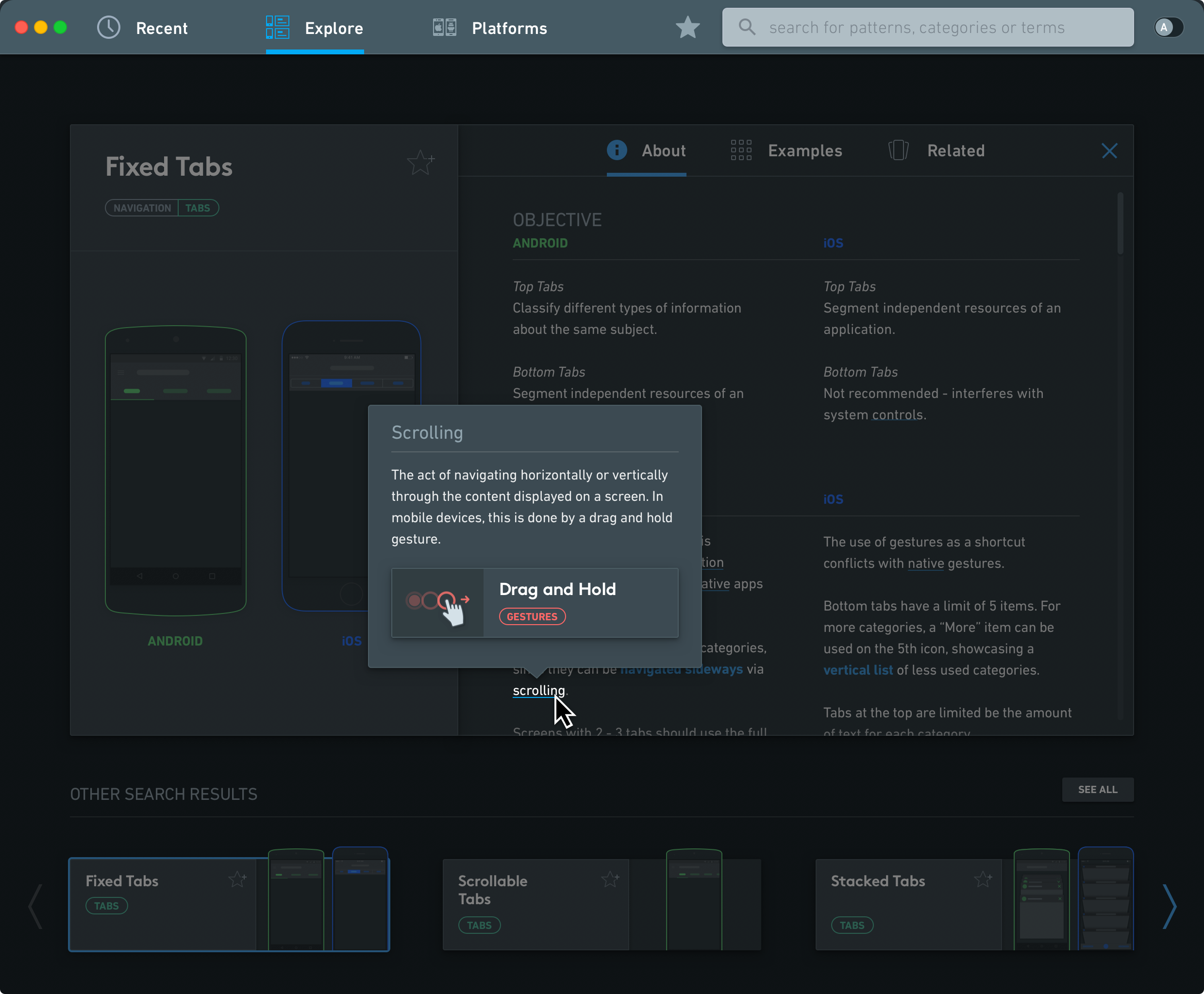Switch to the Explore tab
Image resolution: width=1204 pixels, height=994 pixels.
click(x=315, y=28)
